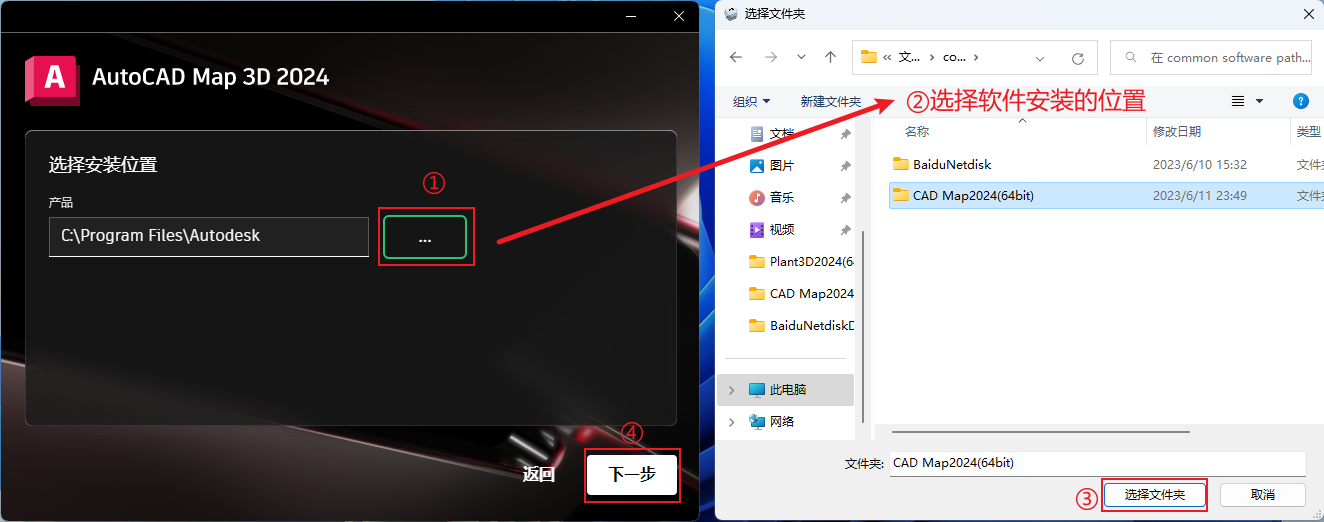Select BaiduNetdiskD folder in navigation pane

click(800, 325)
